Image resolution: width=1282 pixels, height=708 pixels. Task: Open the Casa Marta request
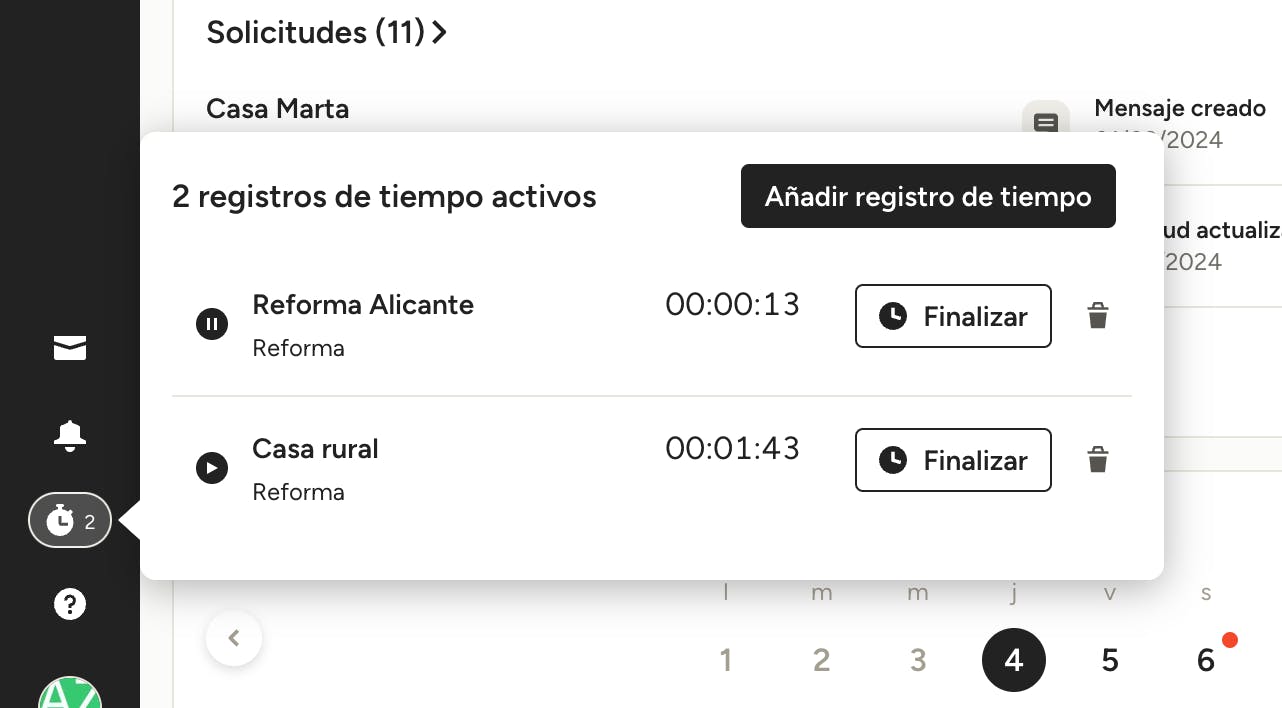coord(278,108)
